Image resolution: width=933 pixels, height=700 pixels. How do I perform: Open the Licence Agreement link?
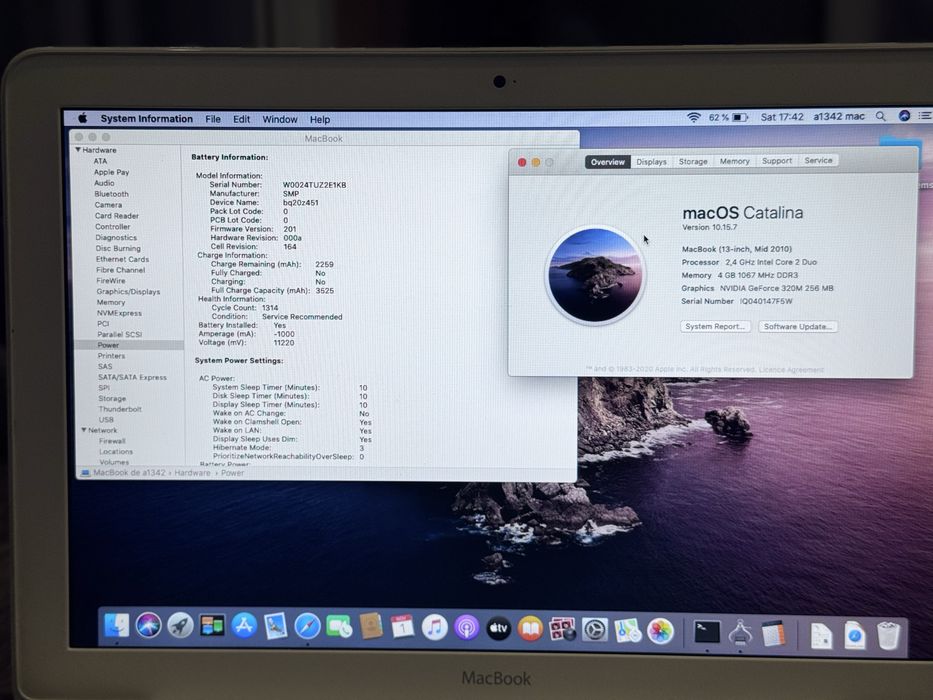[x=791, y=370]
